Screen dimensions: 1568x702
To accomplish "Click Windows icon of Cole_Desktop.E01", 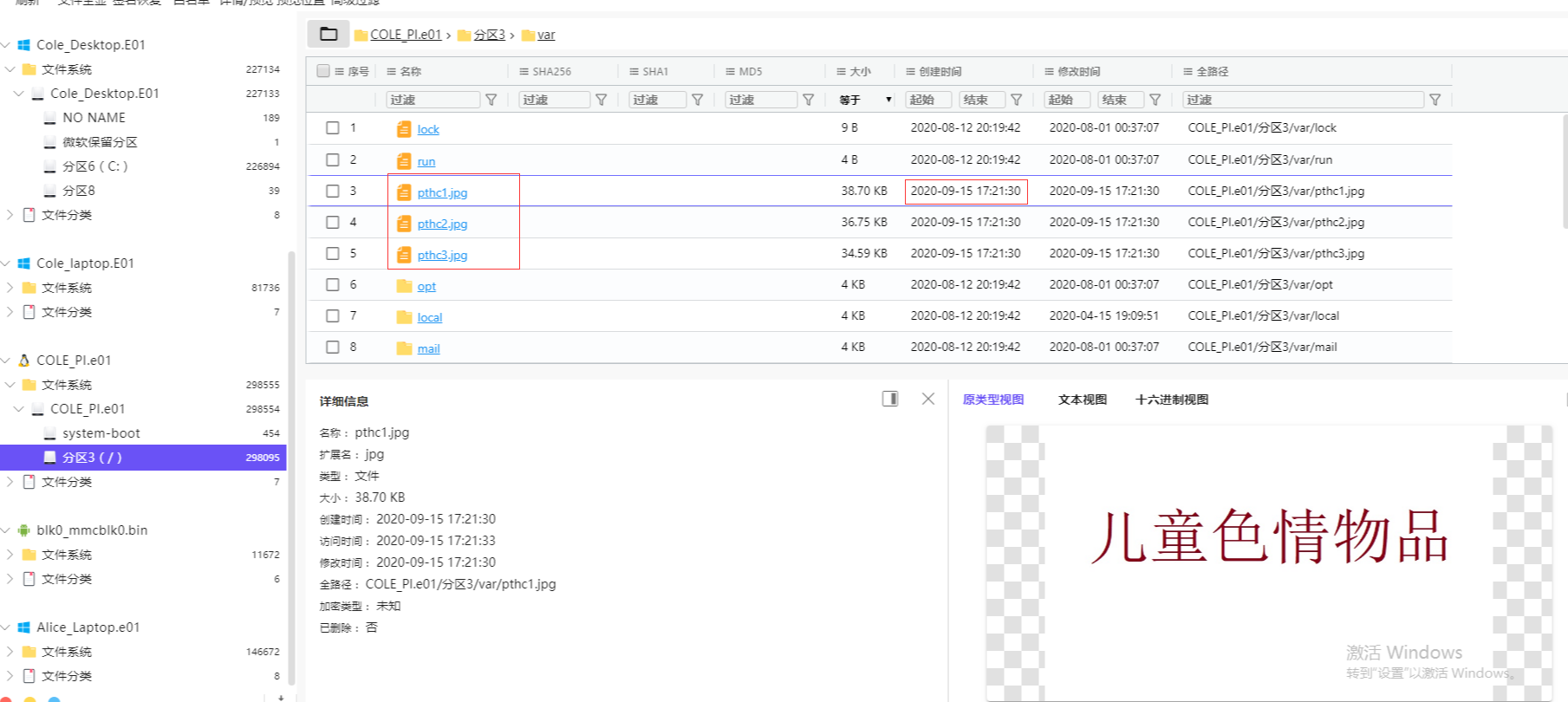I will (24, 44).
